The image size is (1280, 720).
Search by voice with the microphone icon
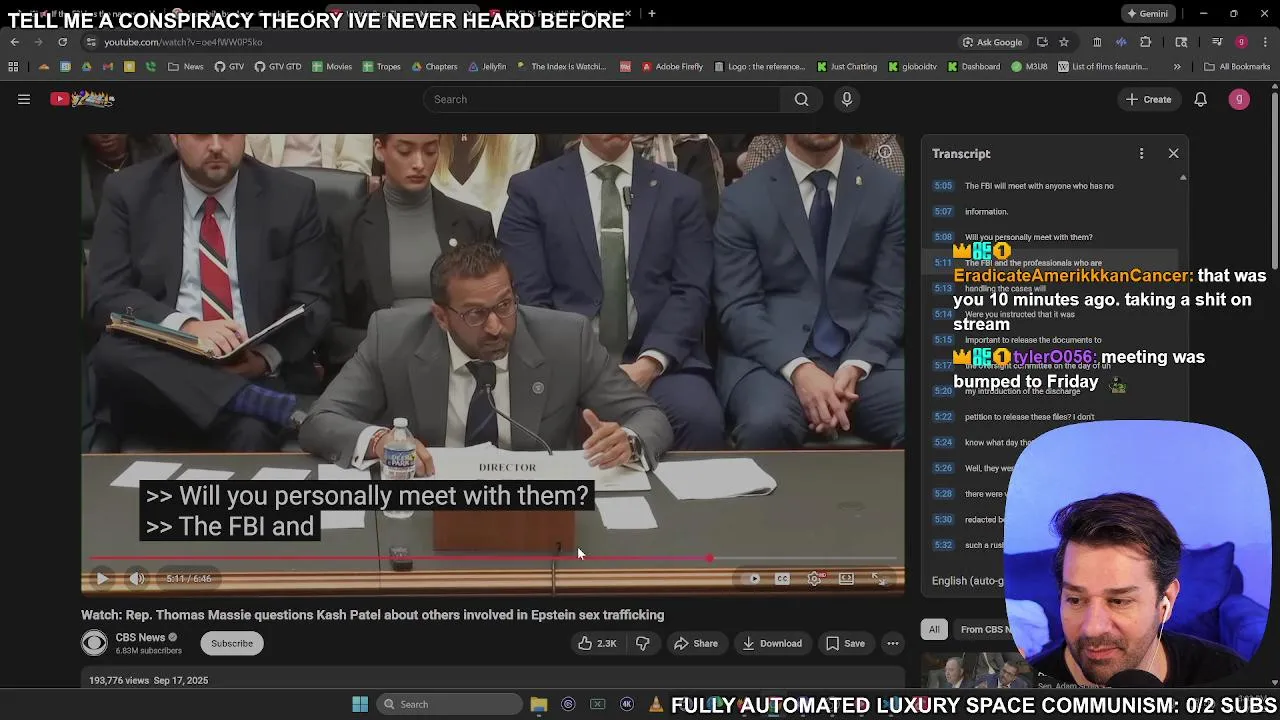point(846,99)
